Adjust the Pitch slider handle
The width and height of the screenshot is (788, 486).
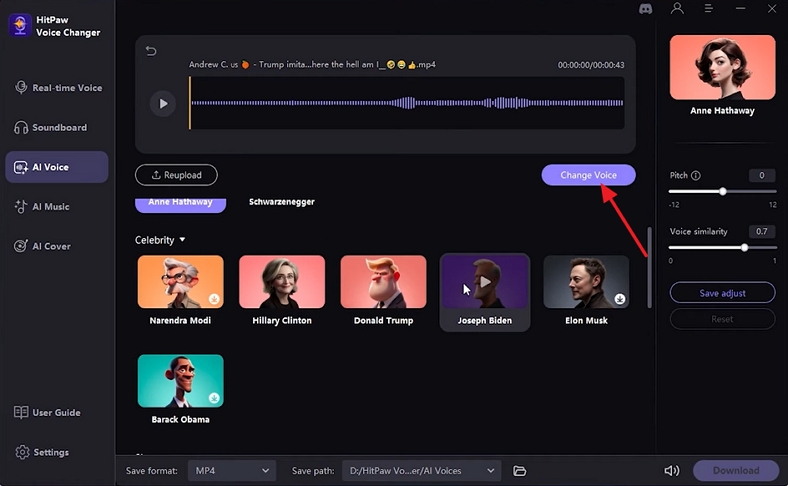pos(723,191)
